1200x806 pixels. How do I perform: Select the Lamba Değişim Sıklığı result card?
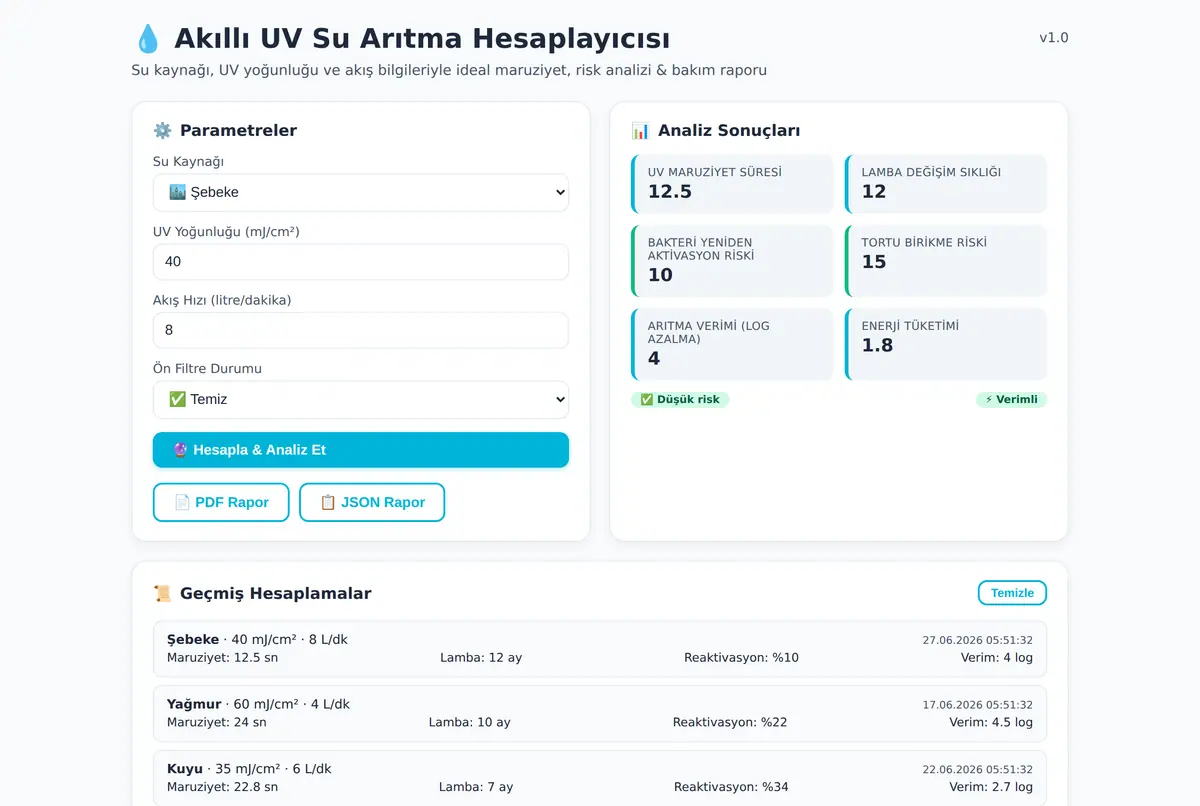[x=946, y=184]
